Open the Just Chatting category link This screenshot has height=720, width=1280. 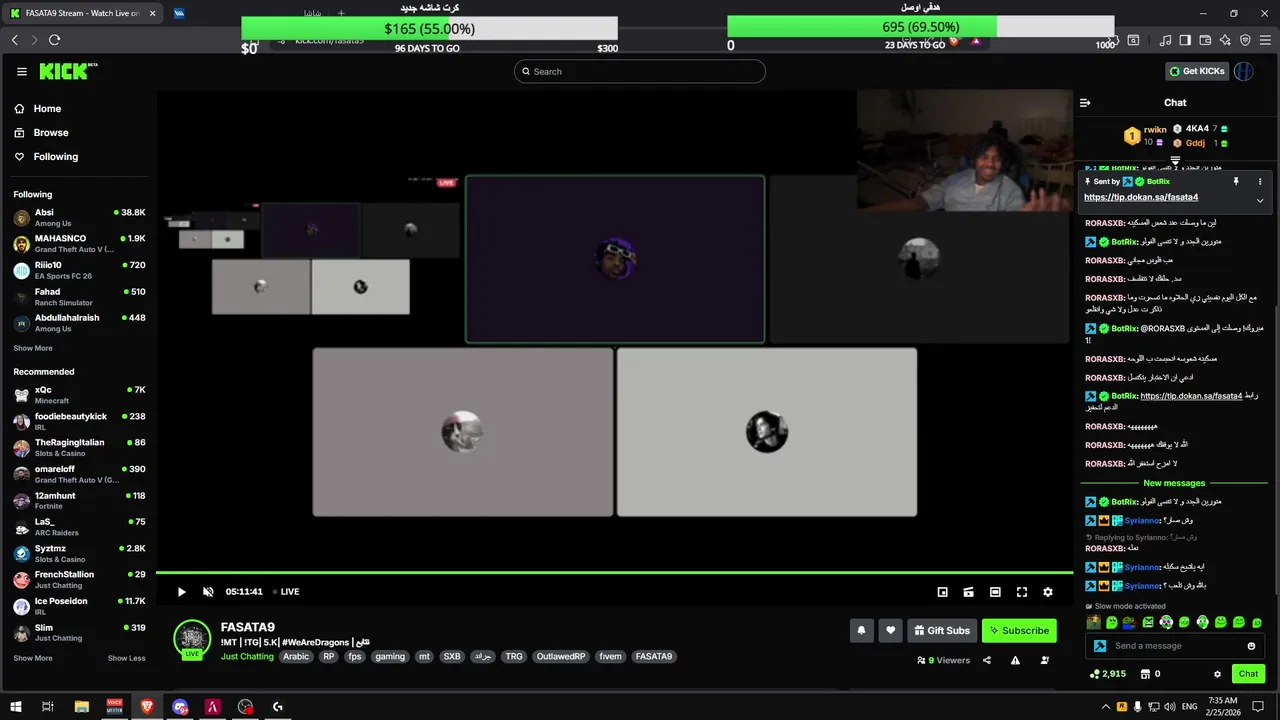coord(247,657)
